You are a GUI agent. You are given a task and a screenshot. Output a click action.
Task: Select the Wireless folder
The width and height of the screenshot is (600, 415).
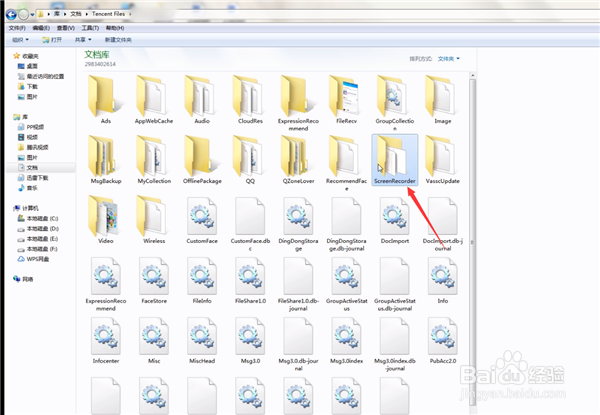coord(154,220)
